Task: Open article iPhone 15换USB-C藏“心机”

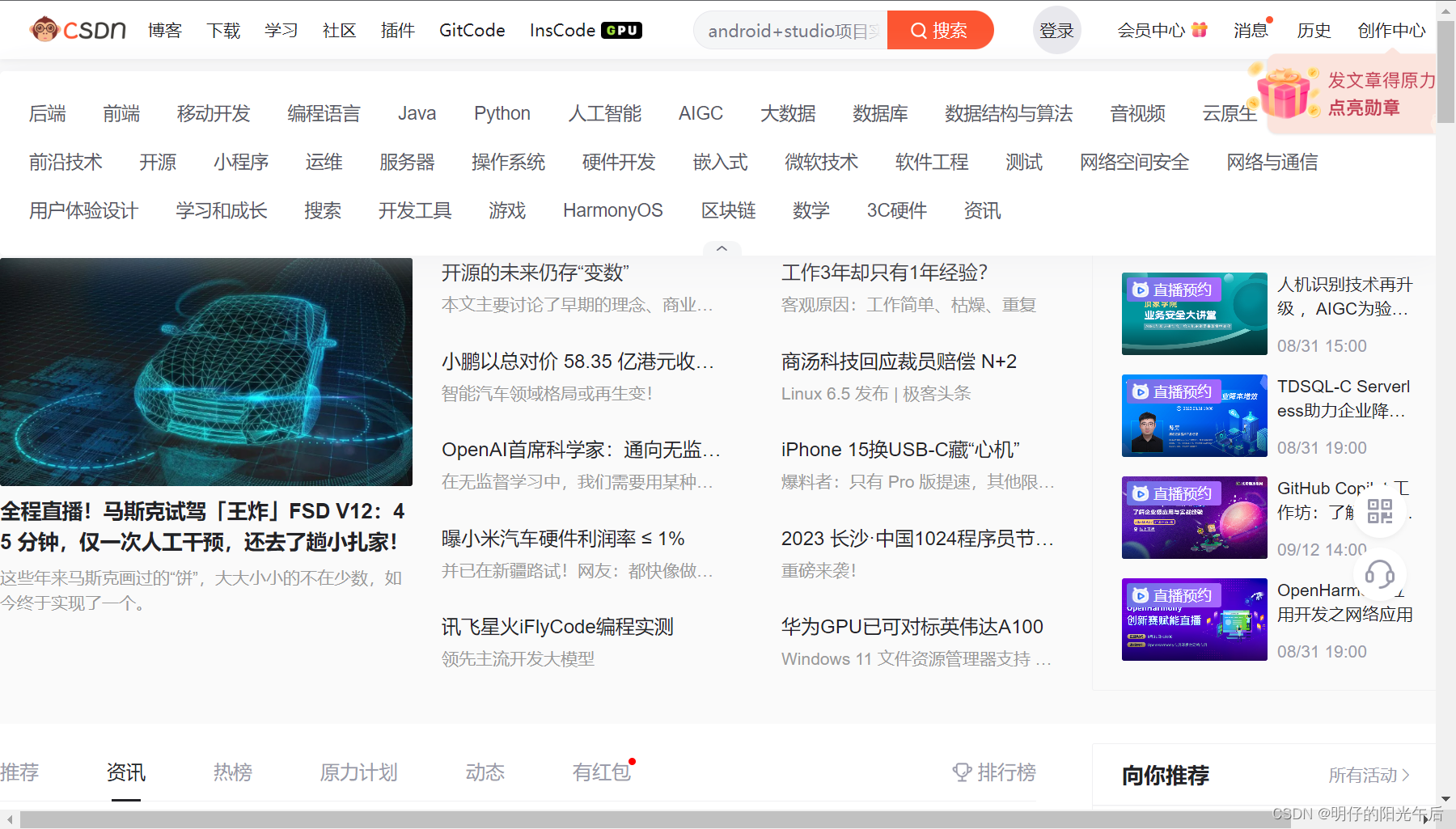Action: (900, 450)
